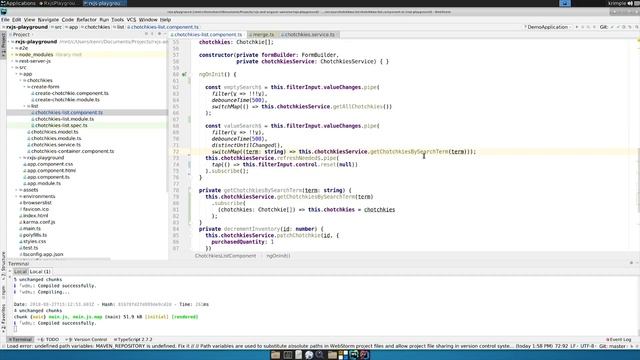
Task: Open the 9: Version Control tool window
Action: pyautogui.click(x=87, y=340)
